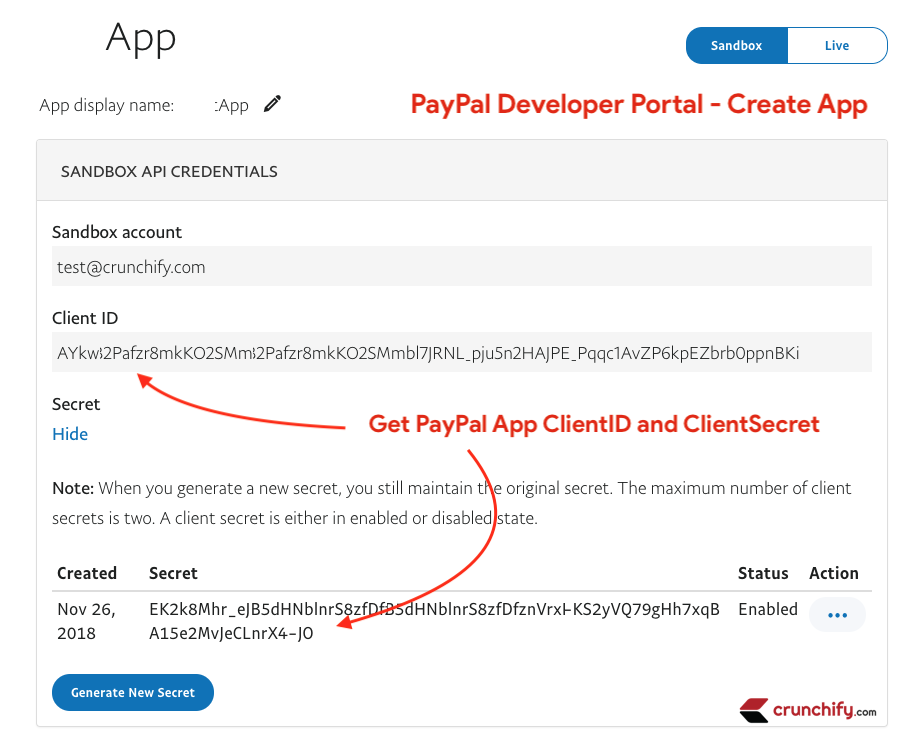Image resolution: width=912 pixels, height=737 pixels.
Task: Hide the client secret value
Action: point(69,434)
